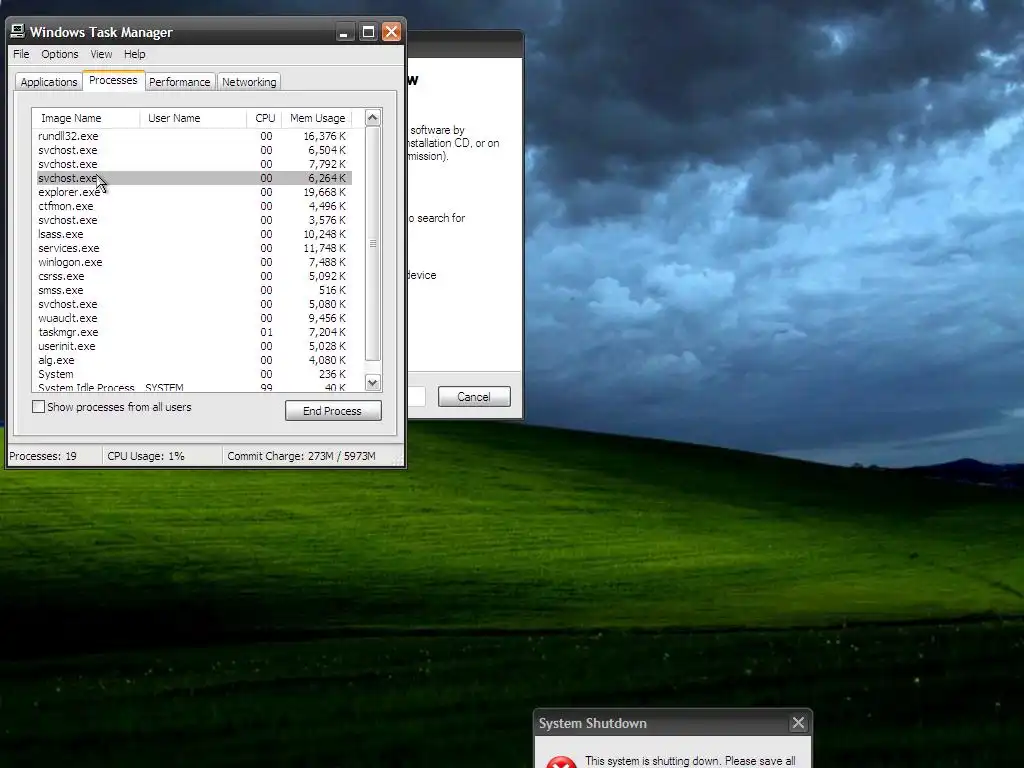Screen dimensions: 1024x768
Task: Click the 19,668 K memory value
Action: (x=324, y=192)
